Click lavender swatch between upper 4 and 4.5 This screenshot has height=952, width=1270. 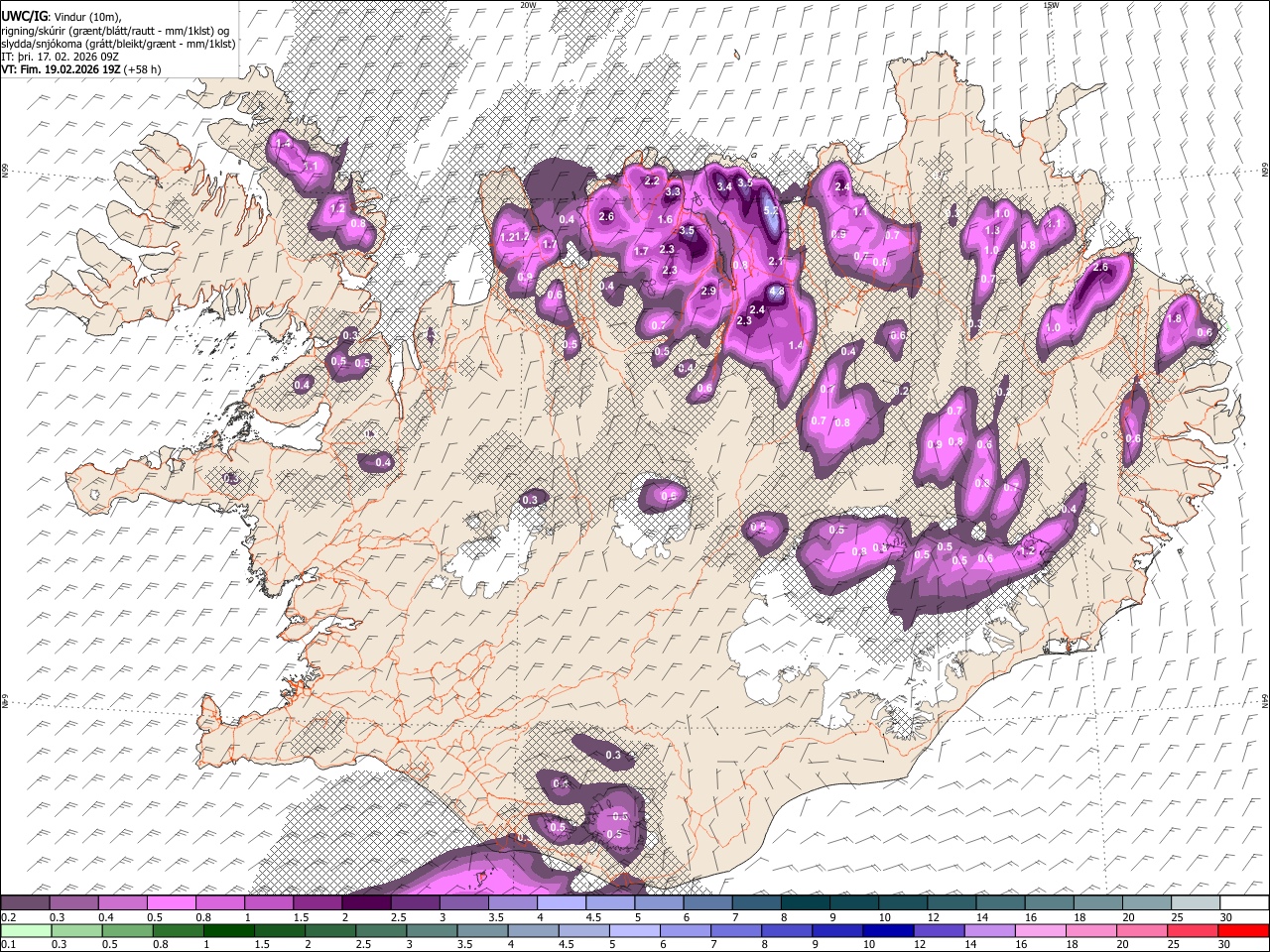[x=562, y=903]
